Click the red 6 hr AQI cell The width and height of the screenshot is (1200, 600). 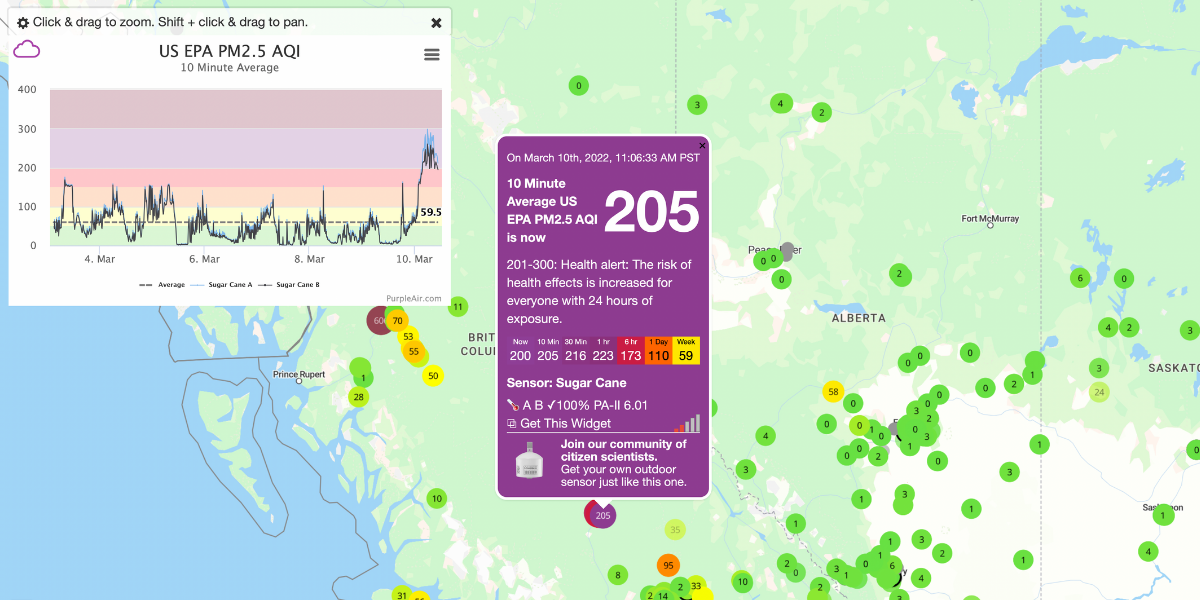coord(631,352)
